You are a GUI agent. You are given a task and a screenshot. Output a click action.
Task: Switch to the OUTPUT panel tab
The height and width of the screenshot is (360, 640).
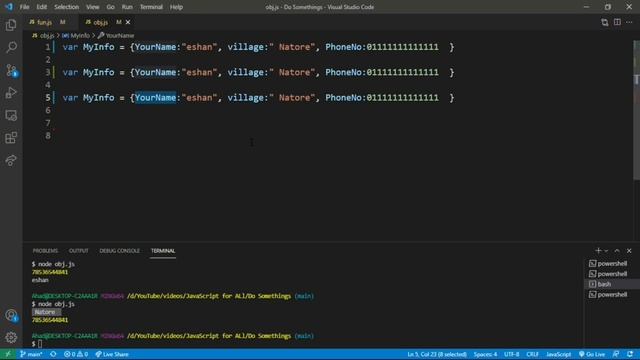point(78,251)
